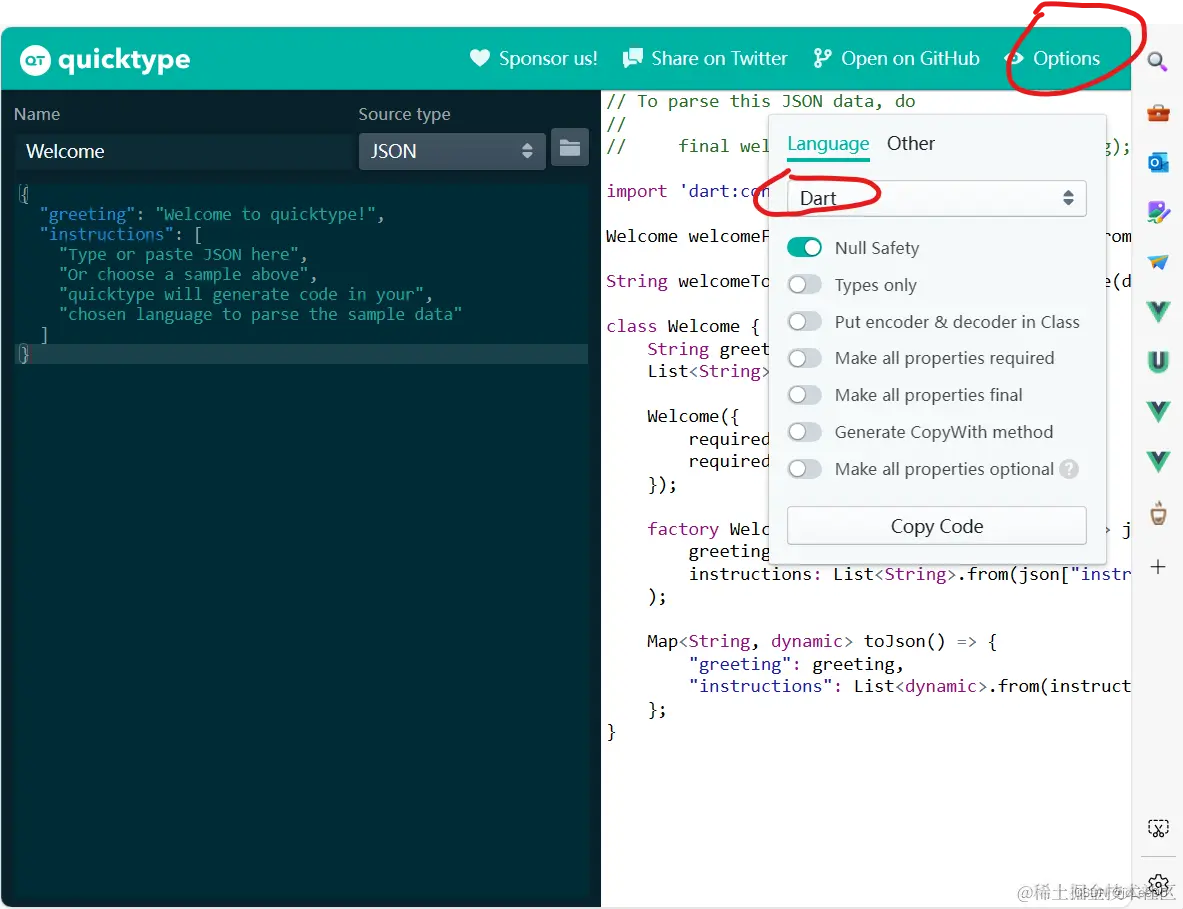Click the quicktype logo

pyautogui.click(x=105, y=60)
